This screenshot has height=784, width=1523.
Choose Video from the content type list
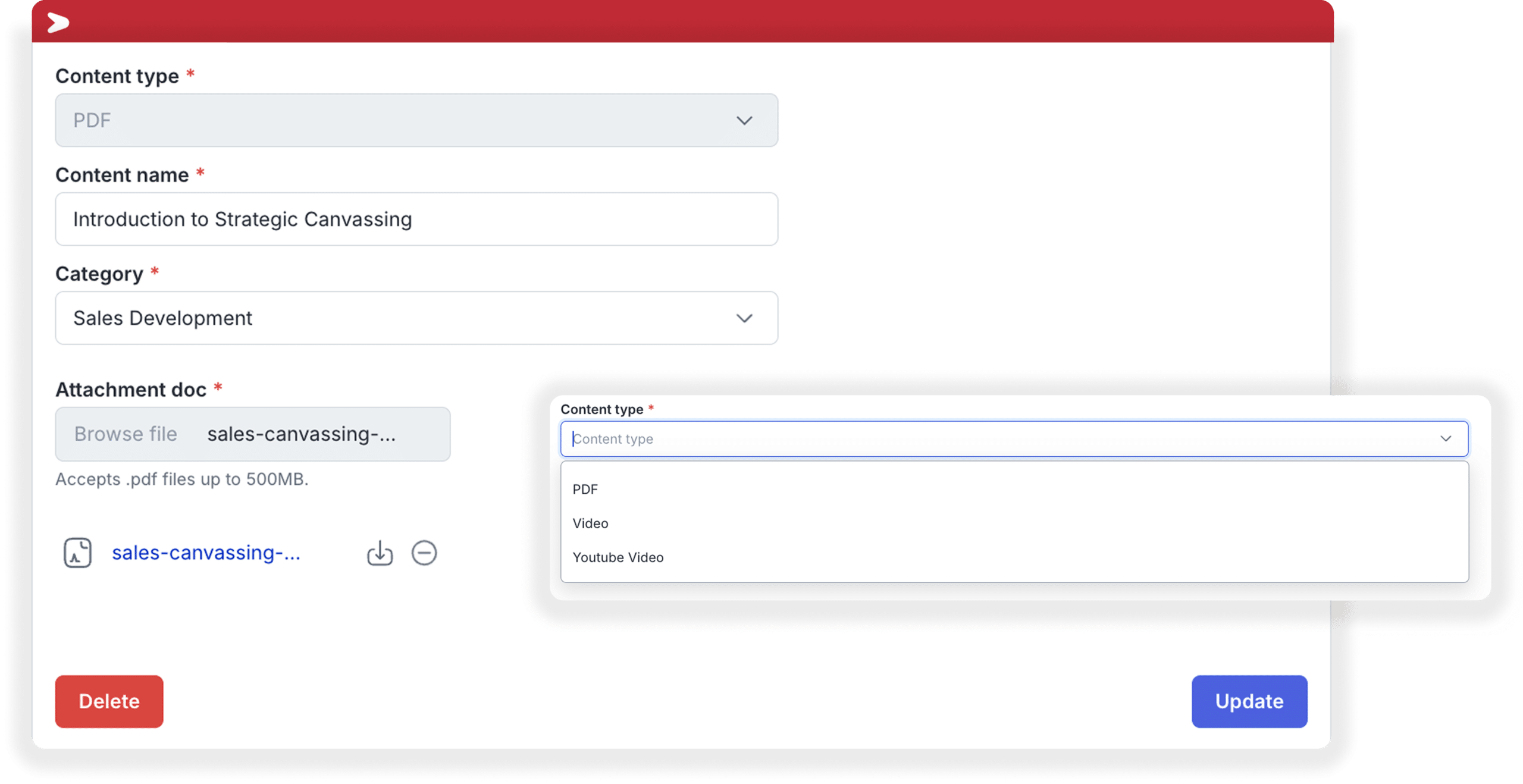[x=590, y=523]
